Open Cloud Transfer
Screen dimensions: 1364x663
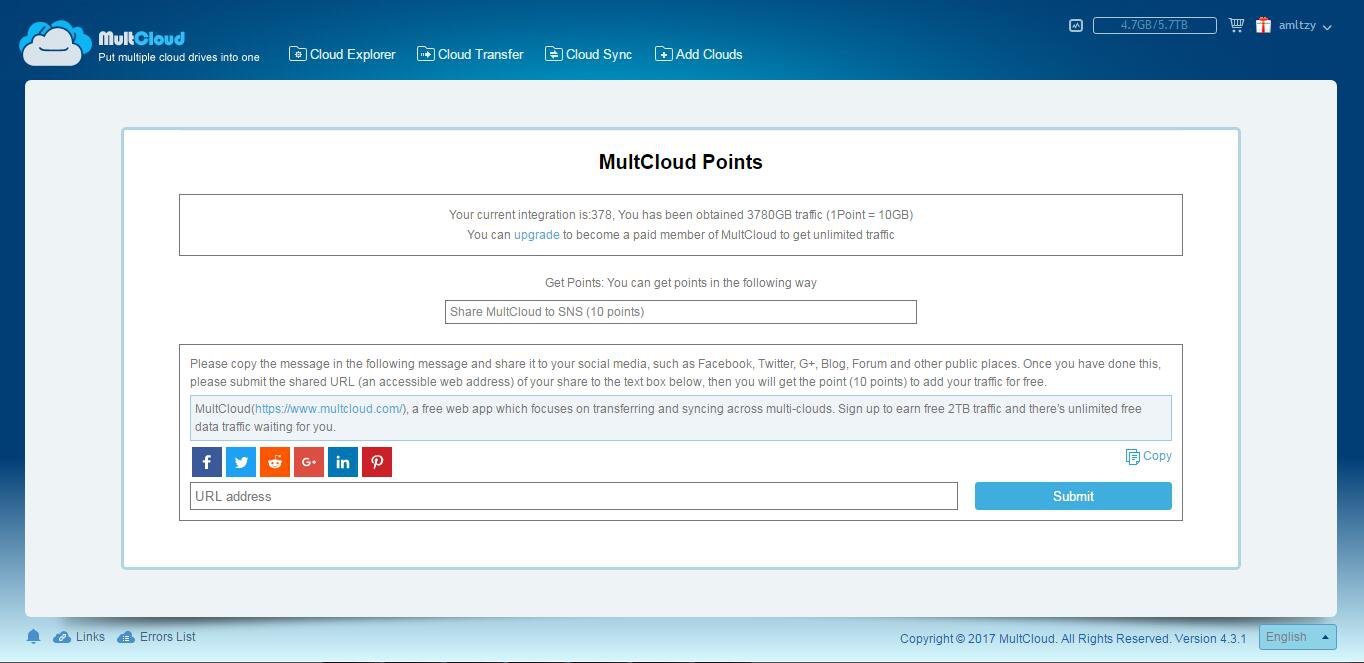[x=470, y=54]
